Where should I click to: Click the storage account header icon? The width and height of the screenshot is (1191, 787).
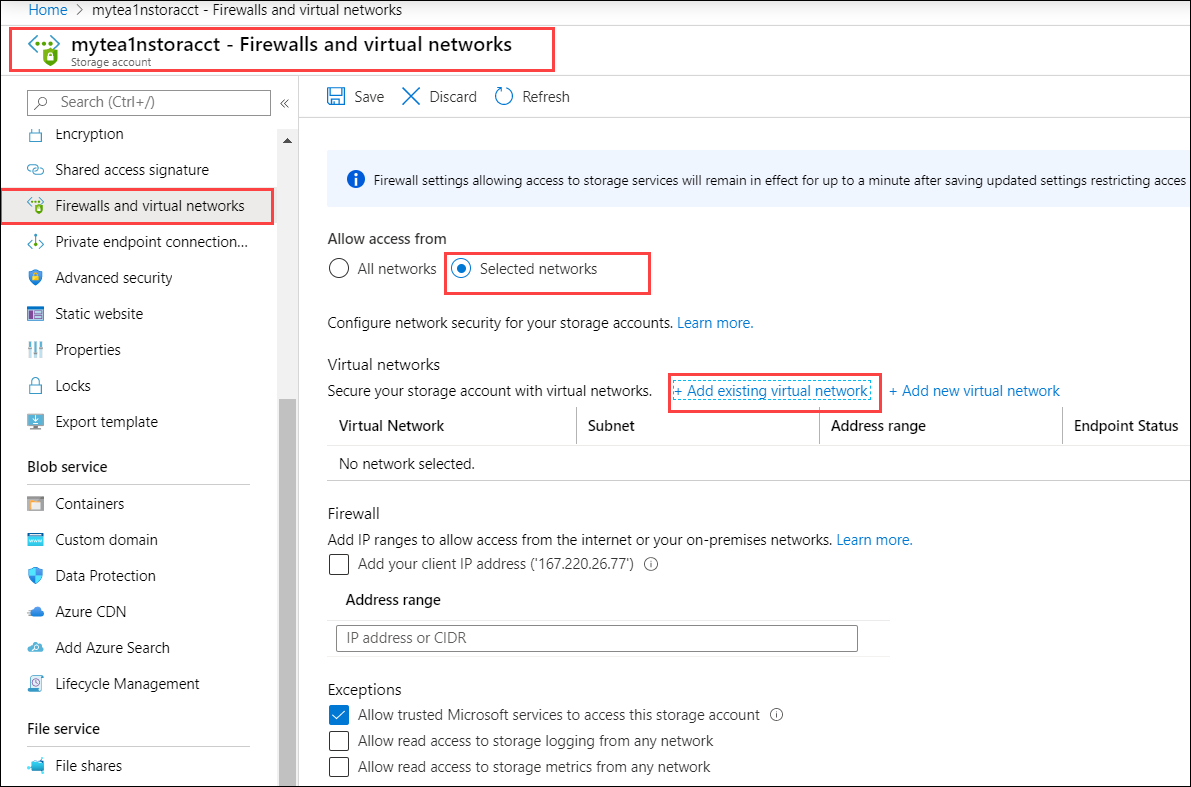coord(44,49)
